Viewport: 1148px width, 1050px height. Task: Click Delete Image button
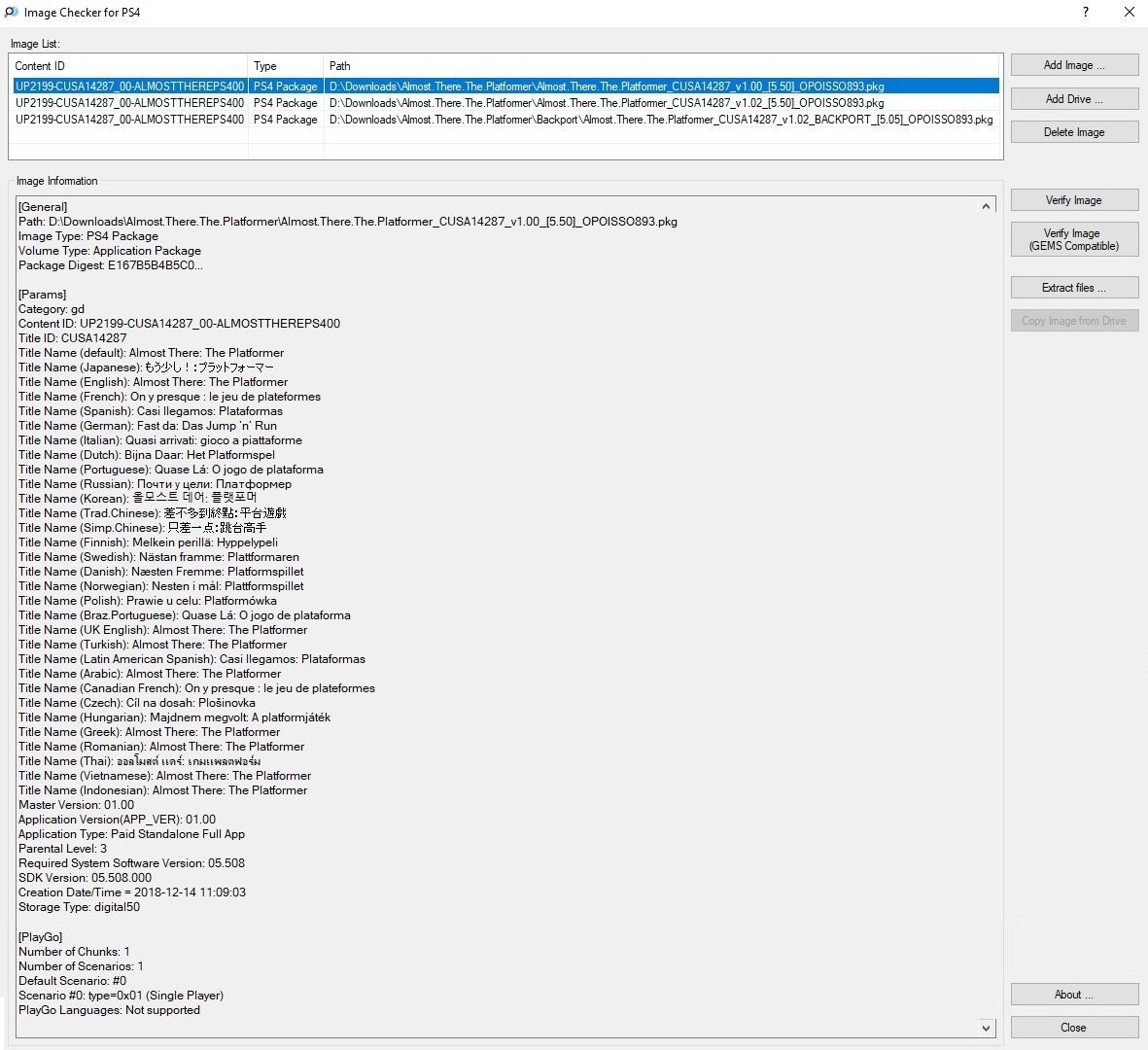(x=1074, y=132)
